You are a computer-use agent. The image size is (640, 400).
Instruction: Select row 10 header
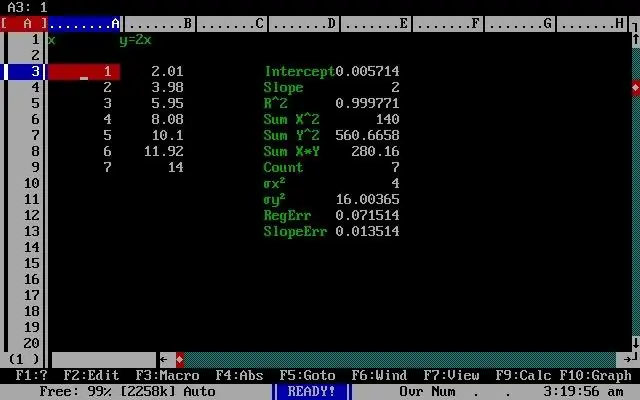click(x=24, y=183)
